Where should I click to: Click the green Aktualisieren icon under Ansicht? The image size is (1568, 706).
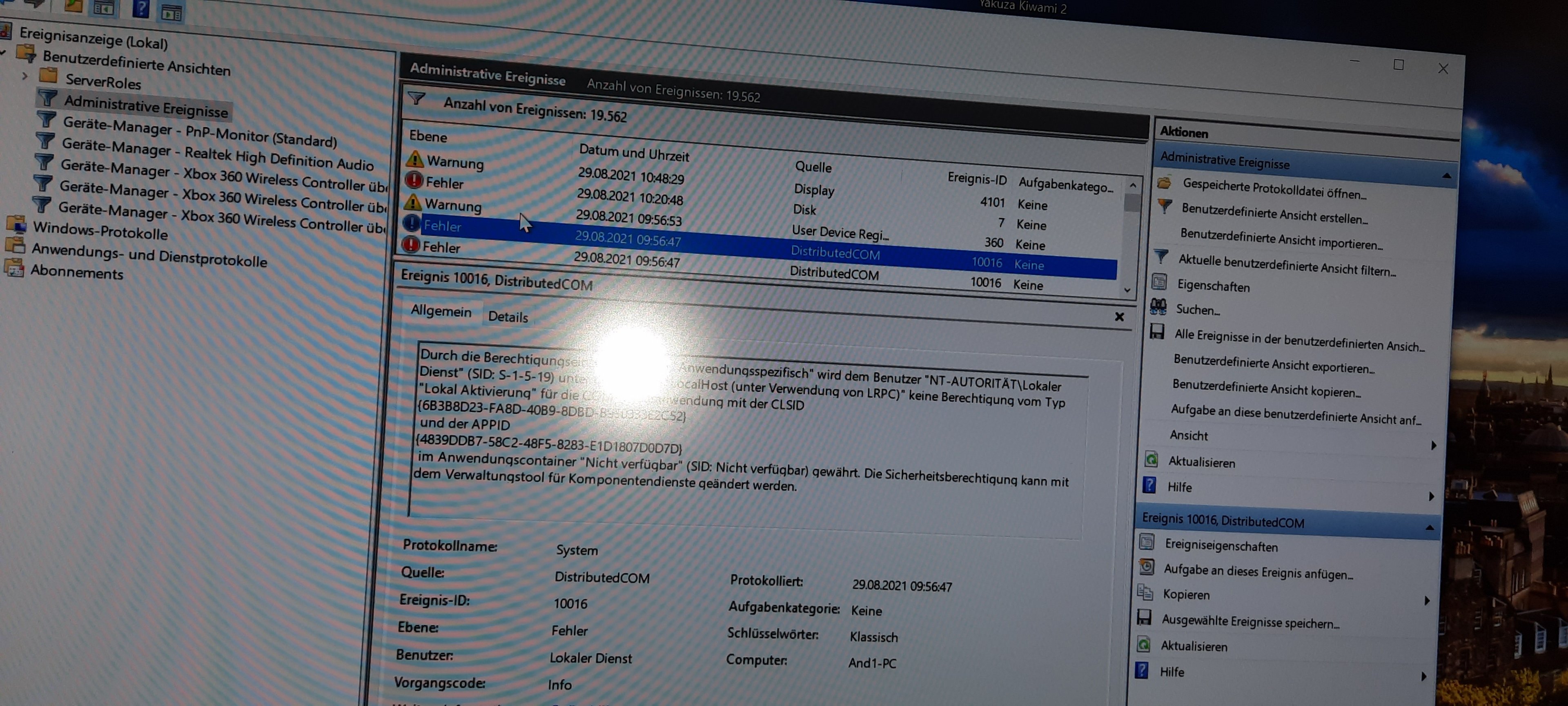pyautogui.click(x=1151, y=459)
